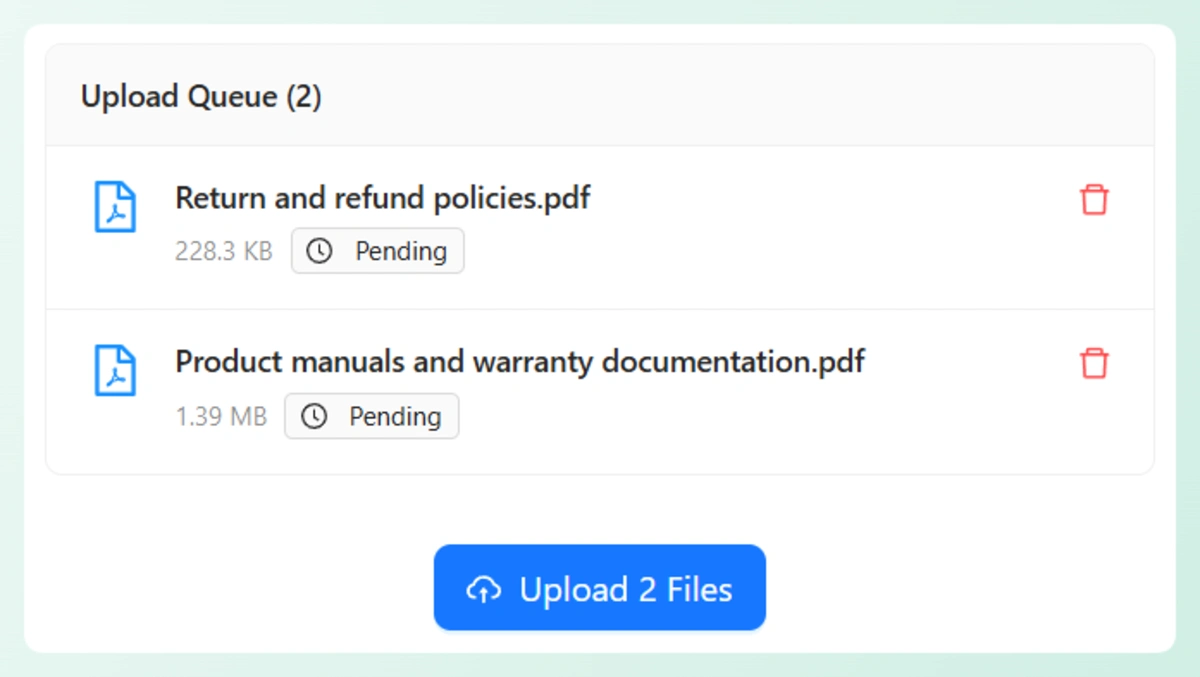The image size is (1200, 677).
Task: Remove Product manuals and warranty documentation.pdf via trash
Action: click(x=1094, y=363)
